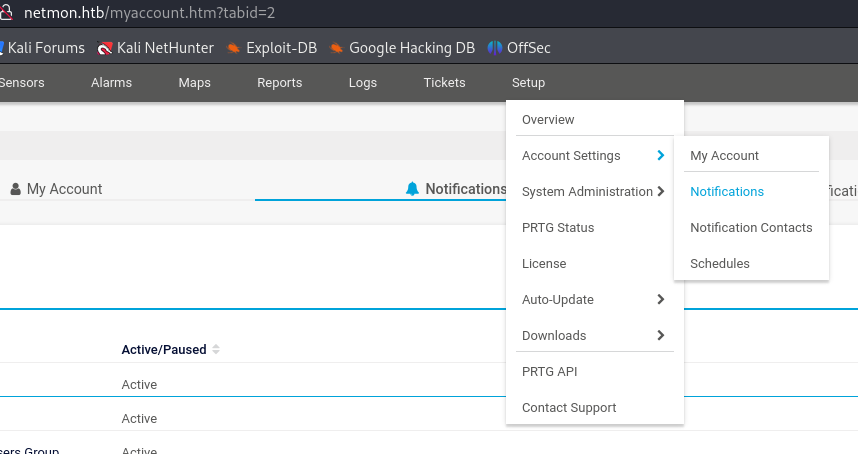The width and height of the screenshot is (858, 454).
Task: Open the Maps menu
Action: pyautogui.click(x=194, y=83)
